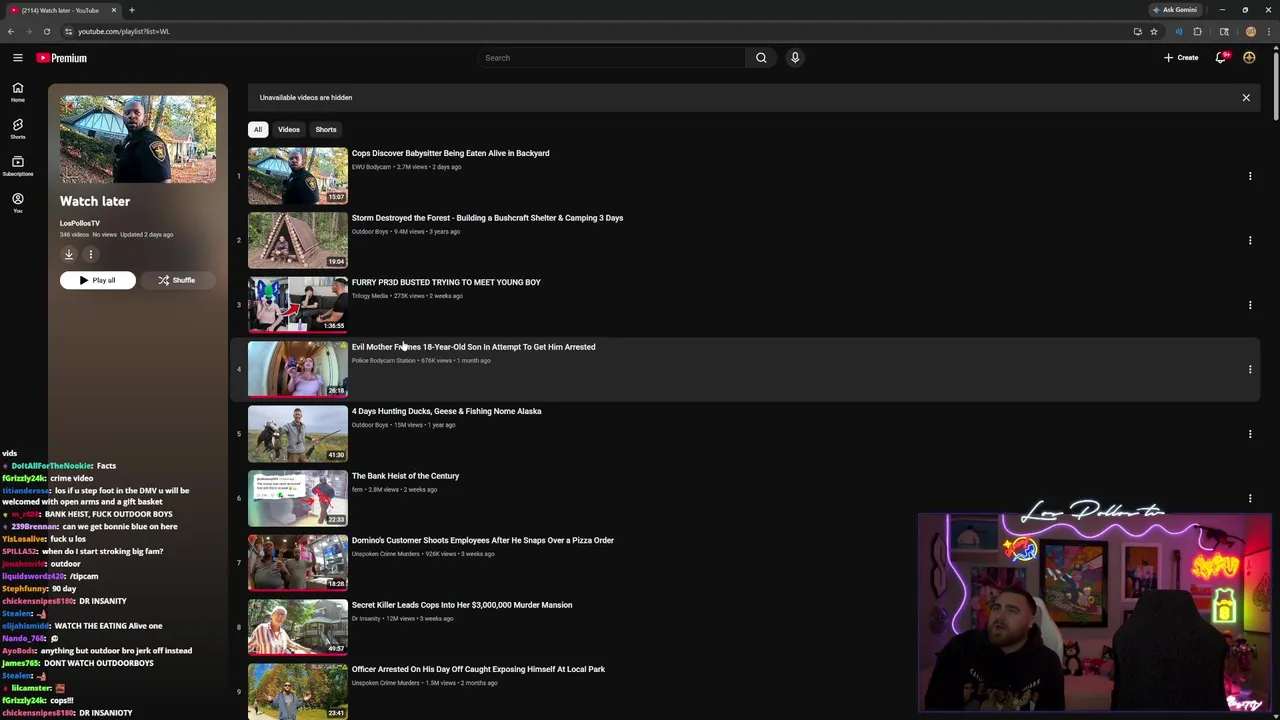Click the search magnifier button

pyautogui.click(x=761, y=58)
